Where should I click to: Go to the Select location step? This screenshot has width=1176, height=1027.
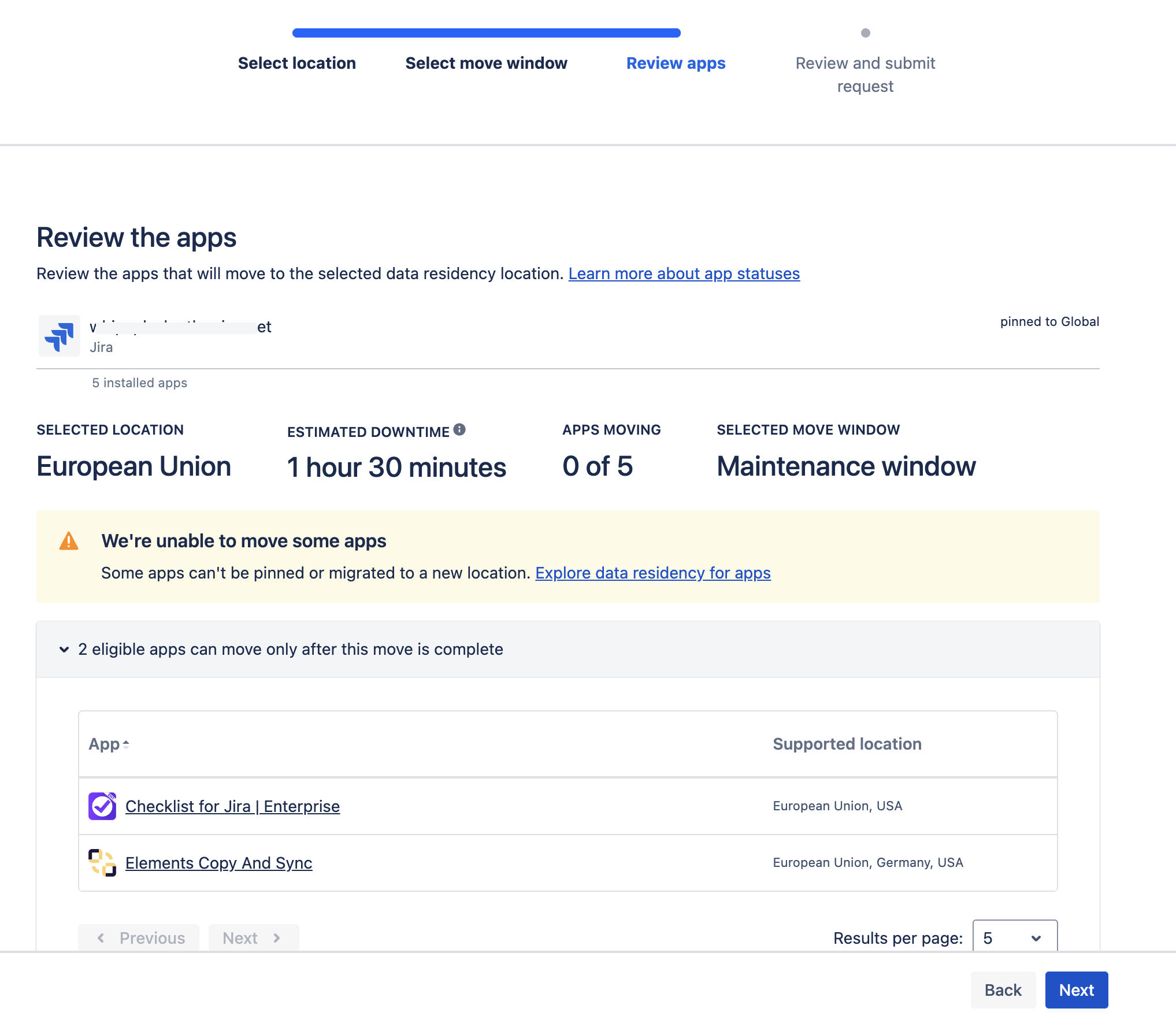pos(296,63)
